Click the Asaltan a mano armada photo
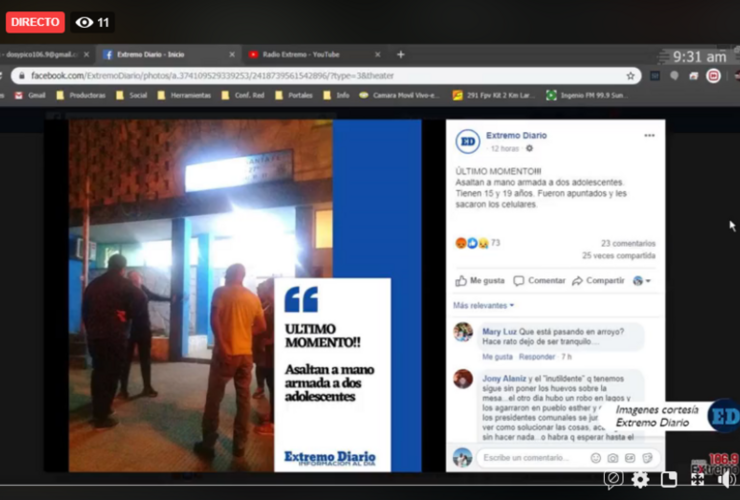 coord(245,296)
